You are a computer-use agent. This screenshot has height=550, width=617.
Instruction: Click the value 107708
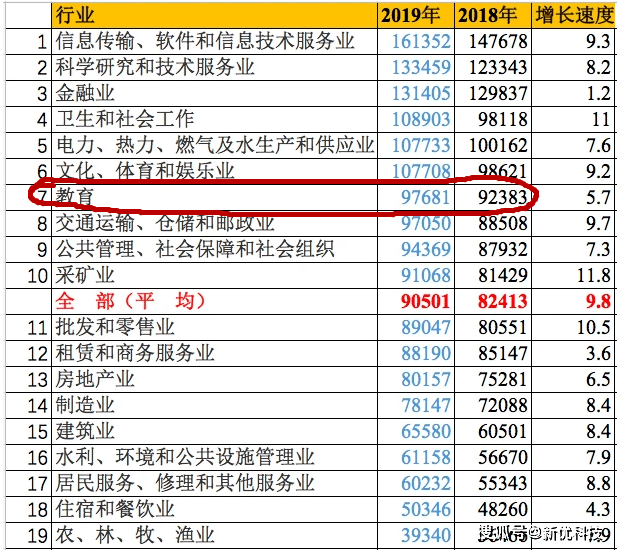(x=421, y=172)
